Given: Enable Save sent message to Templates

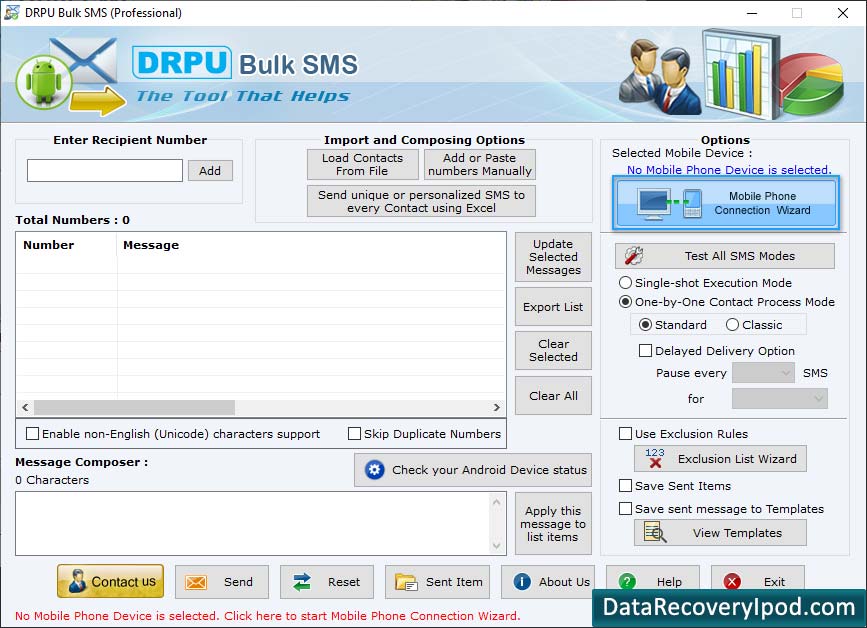Looking at the screenshot, I should click(625, 508).
